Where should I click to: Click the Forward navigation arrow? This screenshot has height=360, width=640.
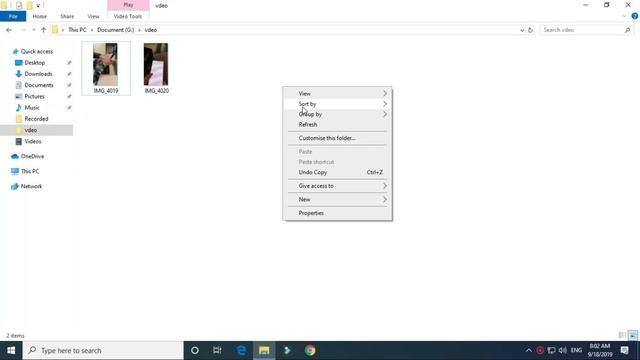tap(23, 30)
